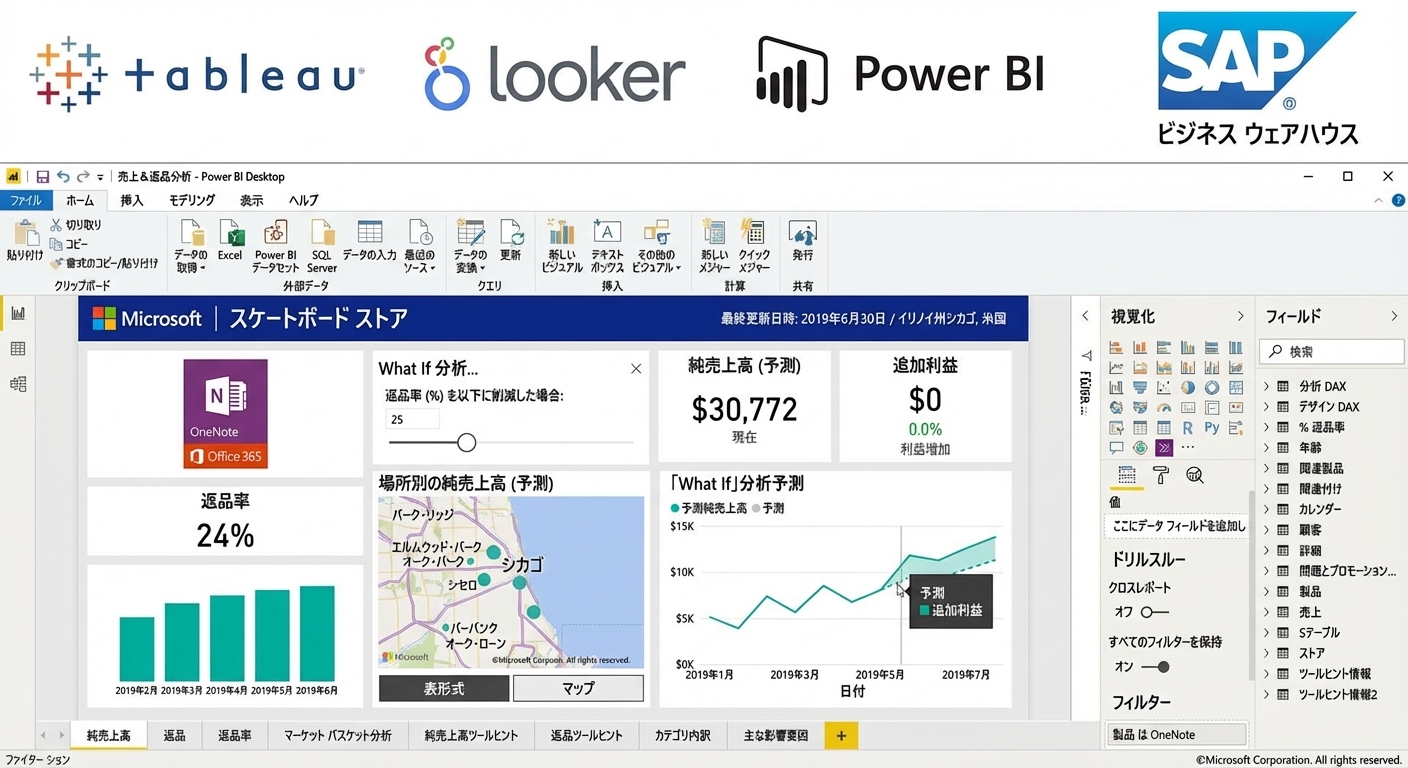Click the 返品率 value box showing 25
This screenshot has width=1408, height=768.
point(412,419)
